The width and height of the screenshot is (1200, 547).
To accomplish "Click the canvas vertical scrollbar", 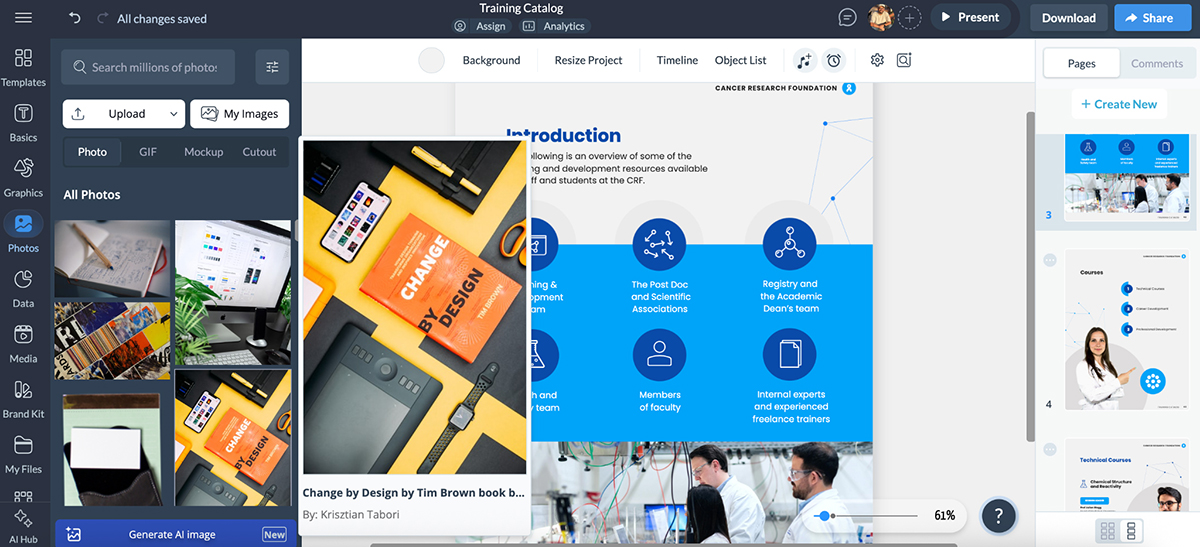I will [x=1030, y=275].
